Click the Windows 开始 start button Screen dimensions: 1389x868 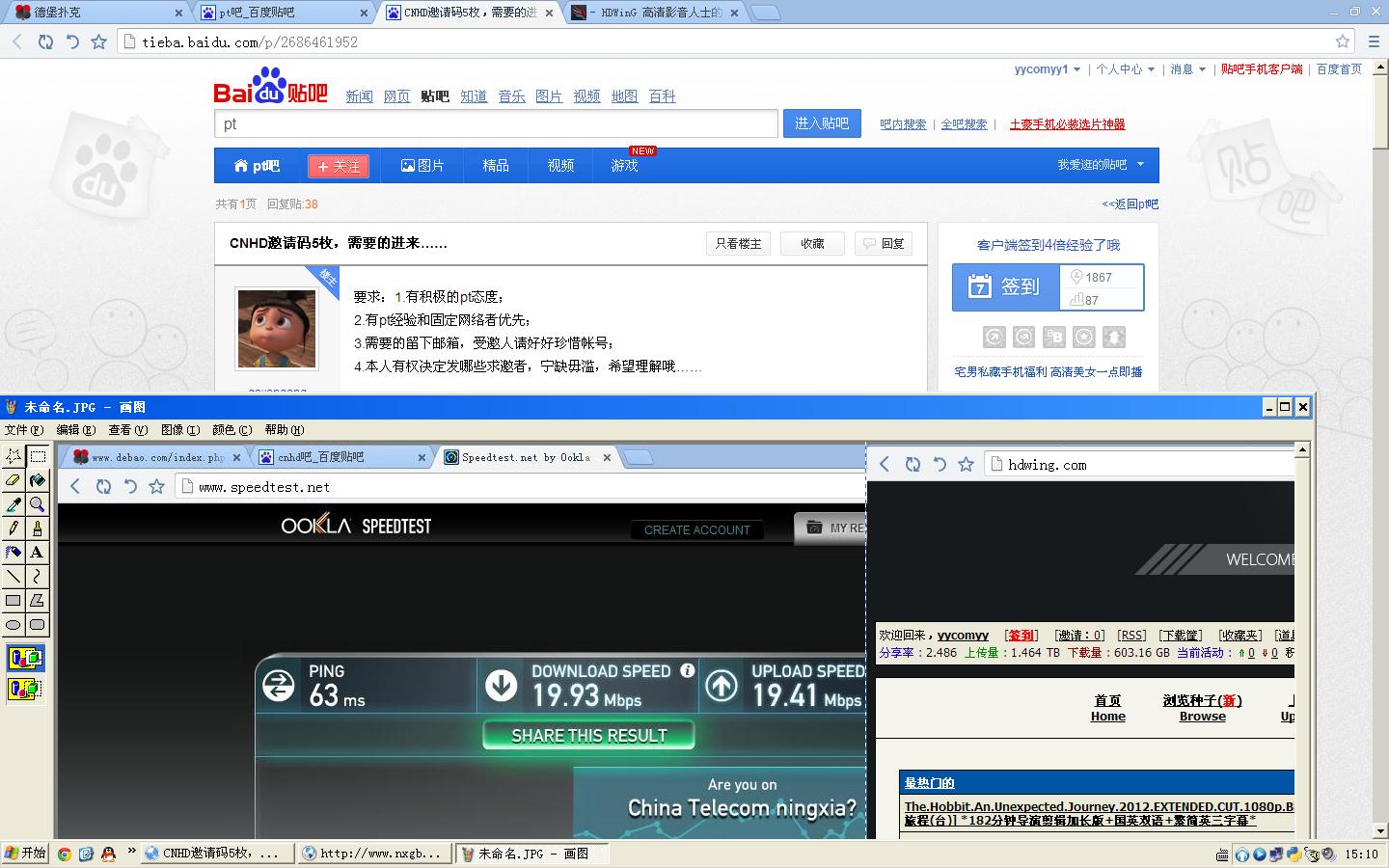(26, 854)
